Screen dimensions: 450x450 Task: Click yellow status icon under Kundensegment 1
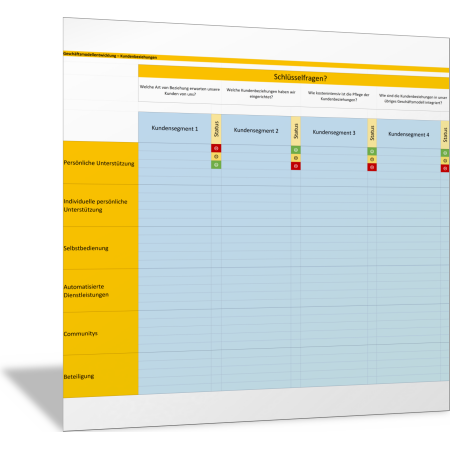(216, 156)
